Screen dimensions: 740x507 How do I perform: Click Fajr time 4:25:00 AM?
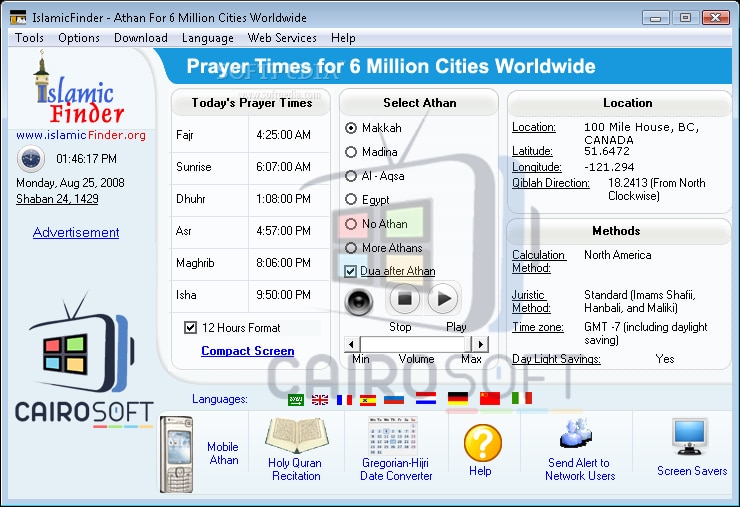[284, 135]
